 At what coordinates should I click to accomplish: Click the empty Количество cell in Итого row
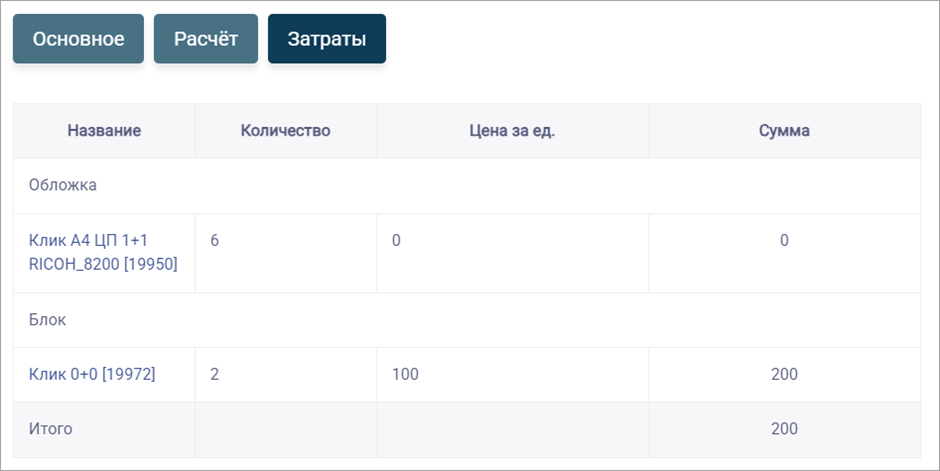(x=285, y=429)
